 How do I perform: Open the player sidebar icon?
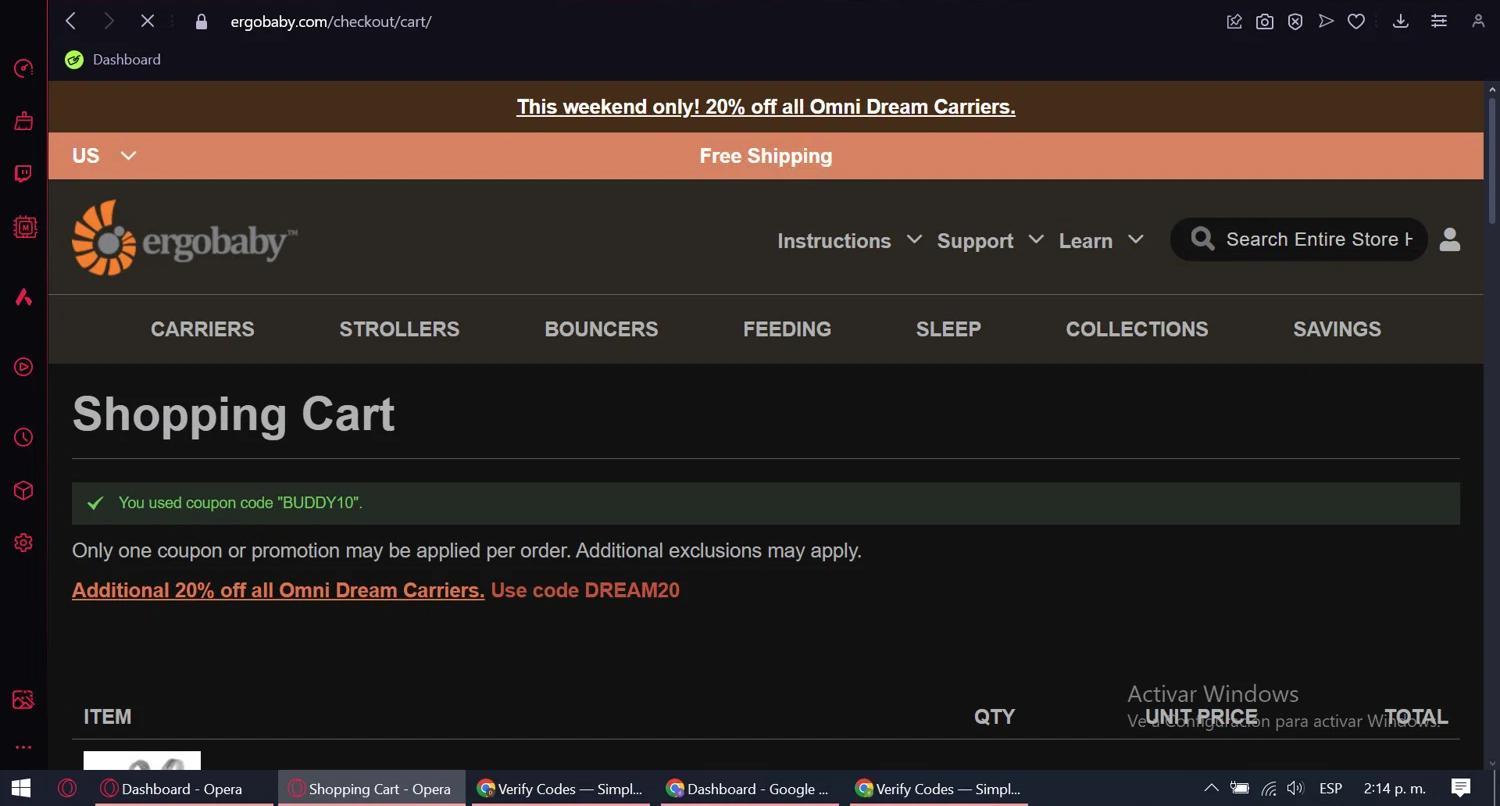(24, 367)
